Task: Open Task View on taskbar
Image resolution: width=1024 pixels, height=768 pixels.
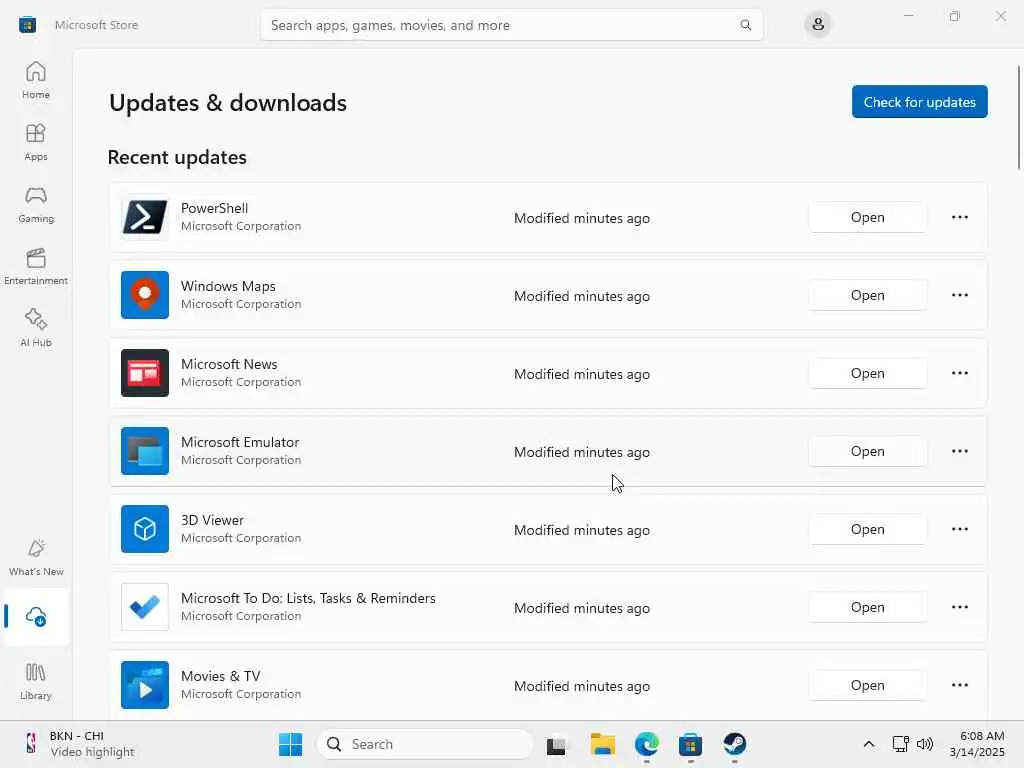Action: click(556, 744)
